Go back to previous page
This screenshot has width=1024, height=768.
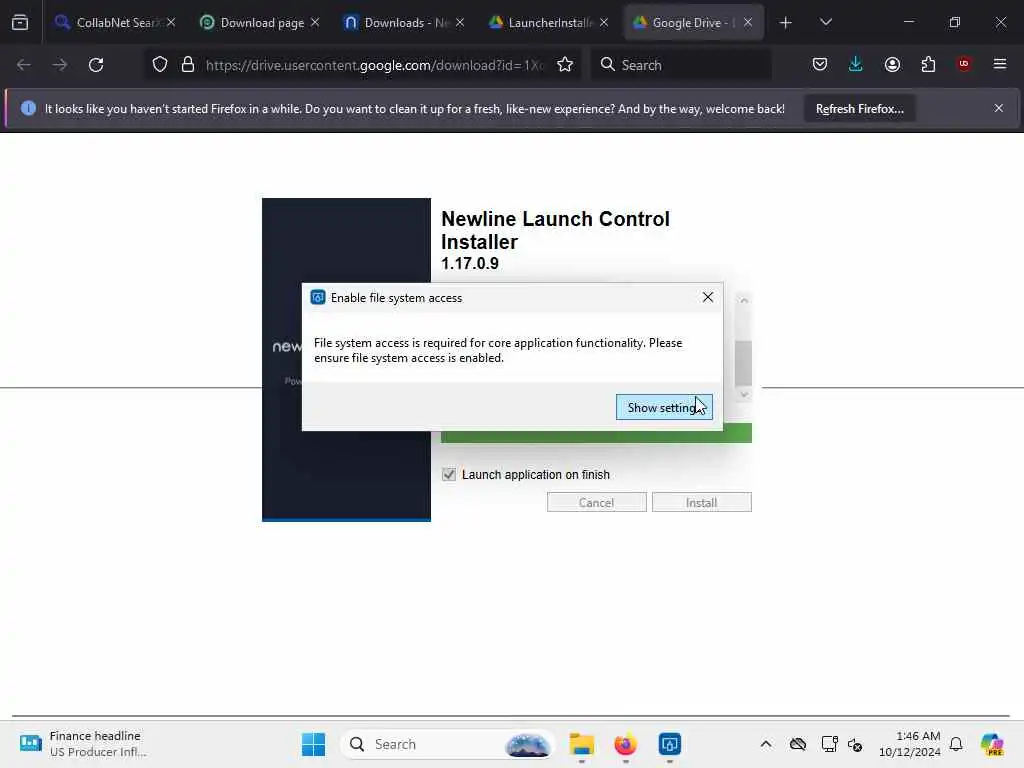pos(24,65)
